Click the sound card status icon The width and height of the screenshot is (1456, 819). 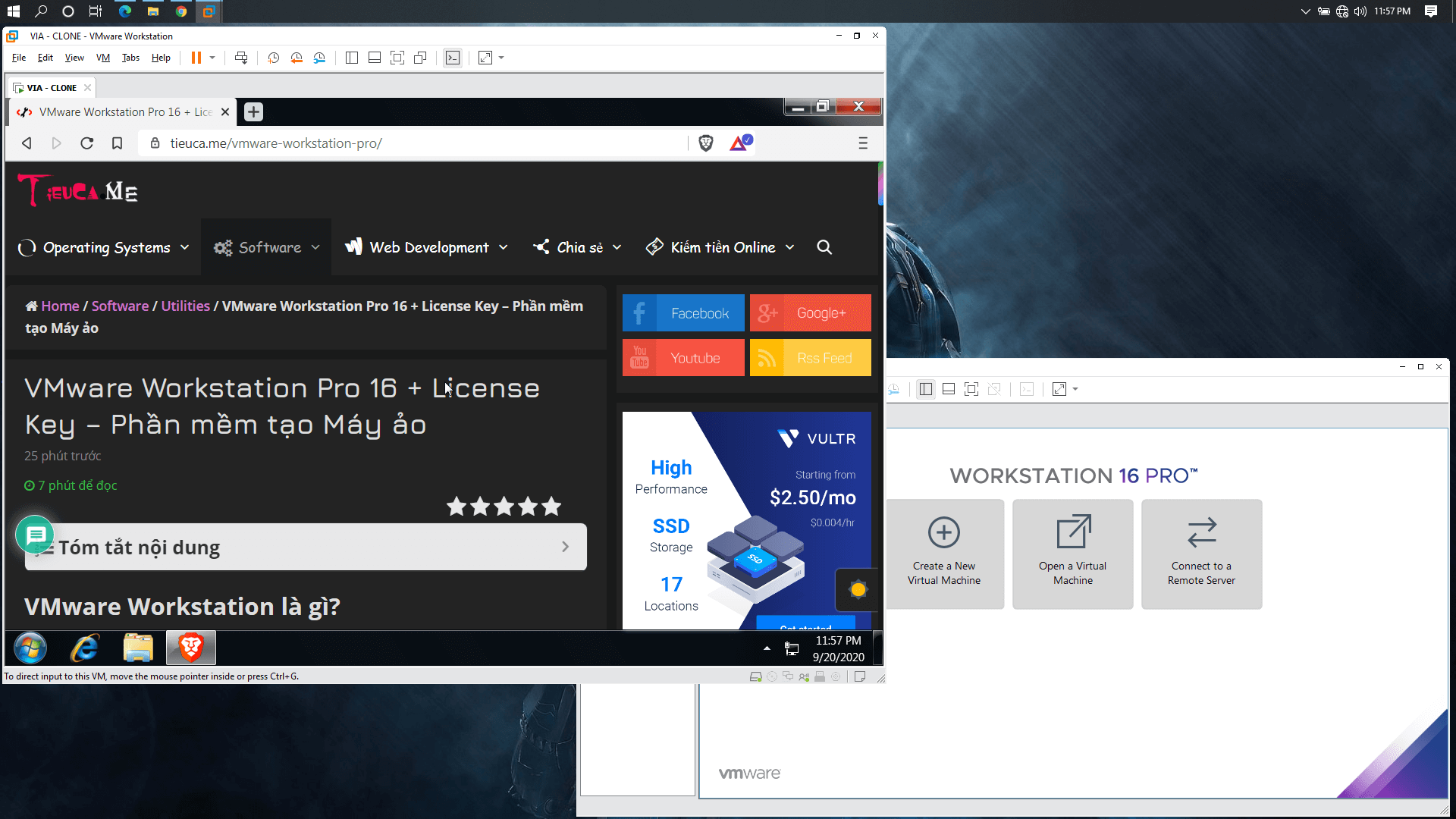[804, 676]
